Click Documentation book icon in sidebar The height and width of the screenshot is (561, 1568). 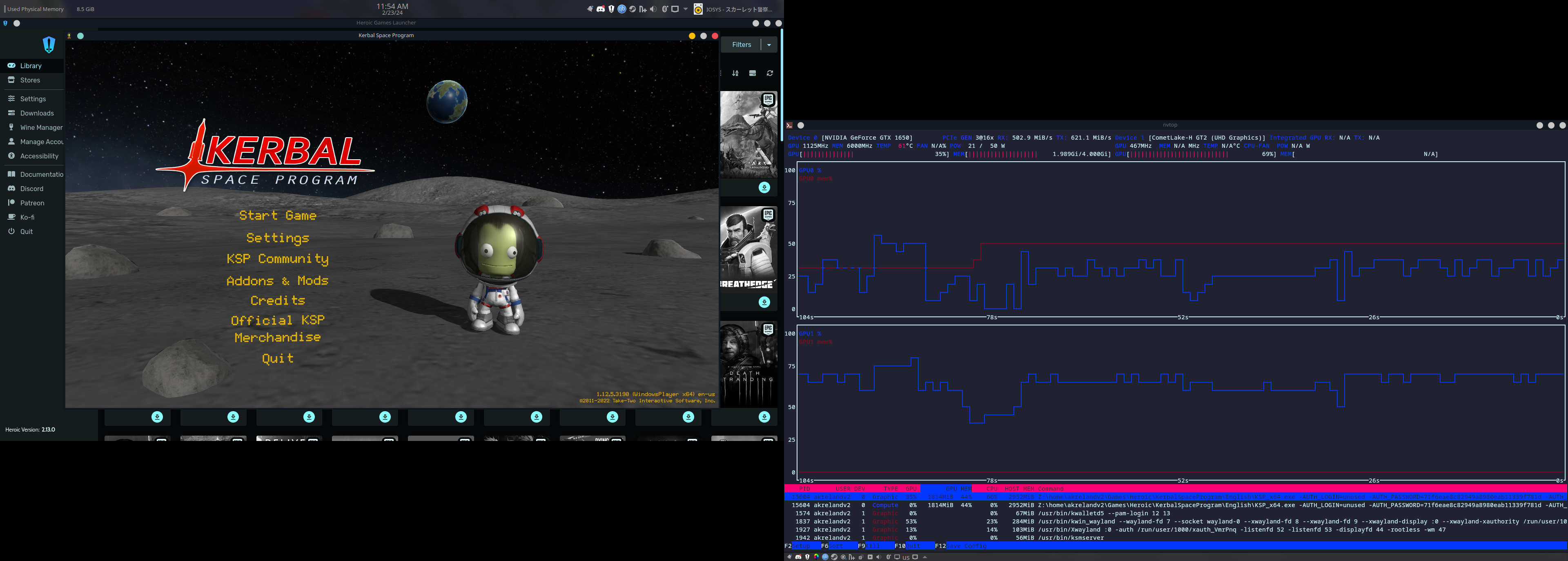(11, 174)
